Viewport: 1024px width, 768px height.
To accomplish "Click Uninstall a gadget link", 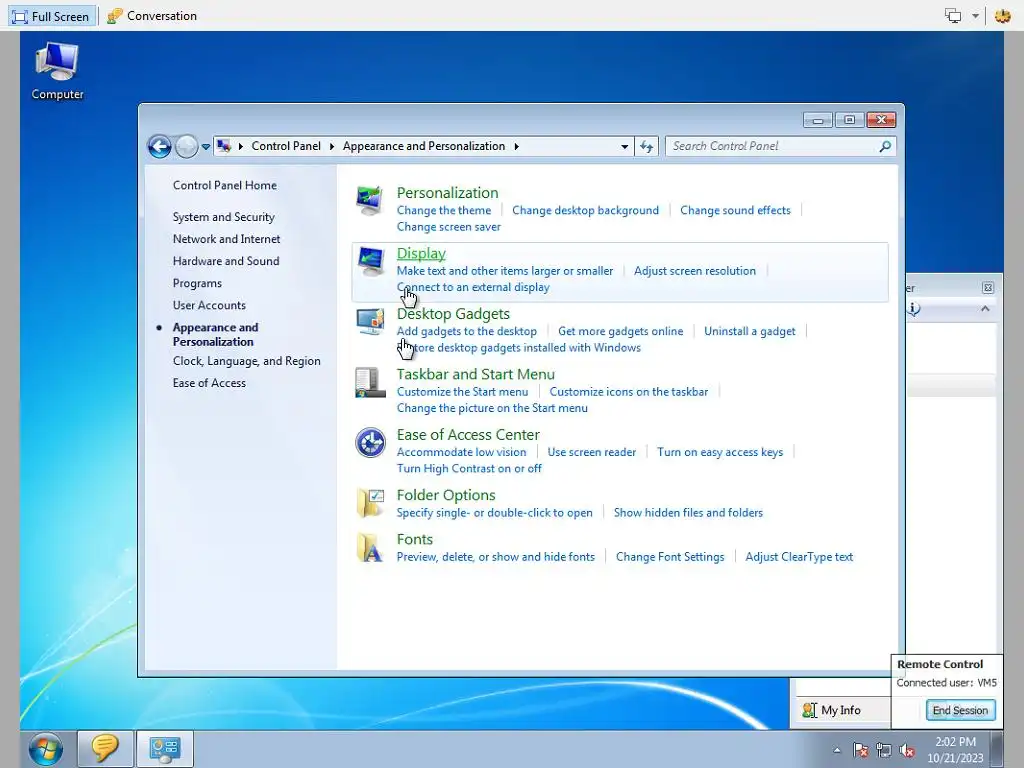I will [750, 331].
